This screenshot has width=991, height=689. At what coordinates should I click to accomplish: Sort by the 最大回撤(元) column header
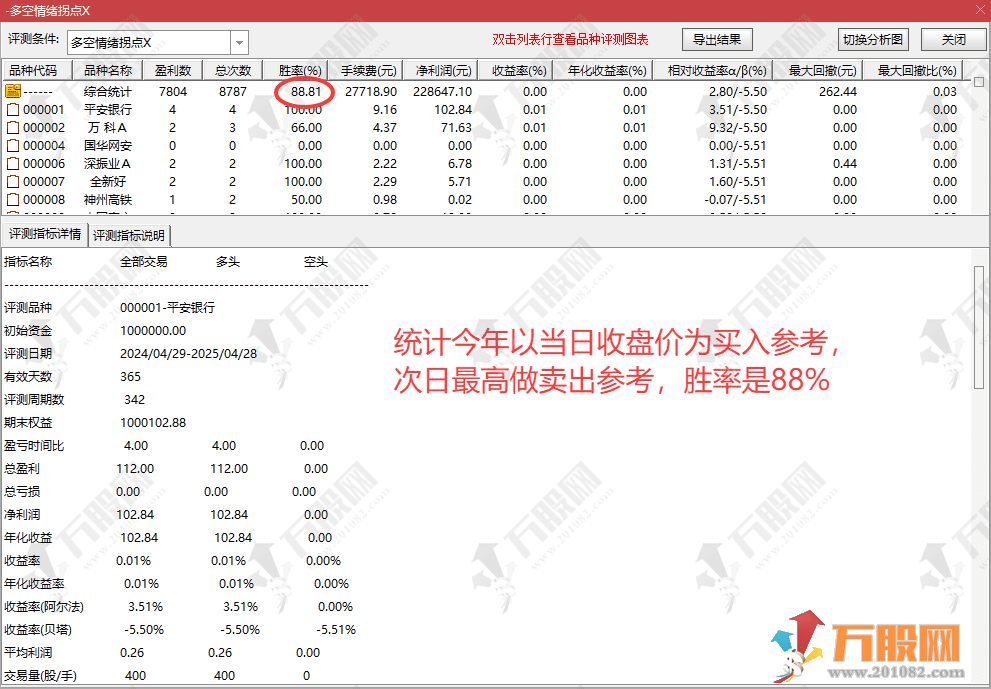[x=822, y=71]
